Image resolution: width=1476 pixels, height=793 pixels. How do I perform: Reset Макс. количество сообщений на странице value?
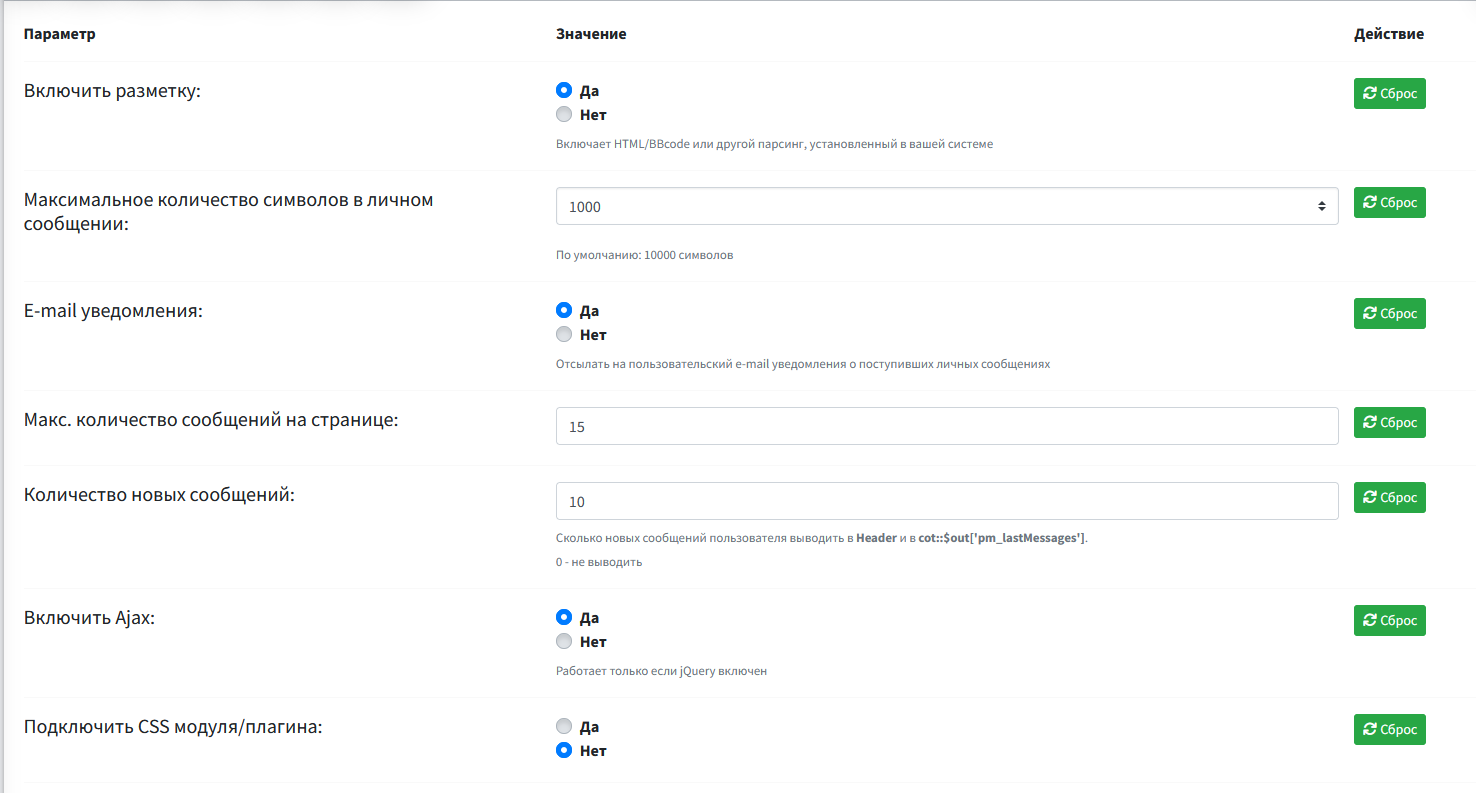coord(1389,422)
